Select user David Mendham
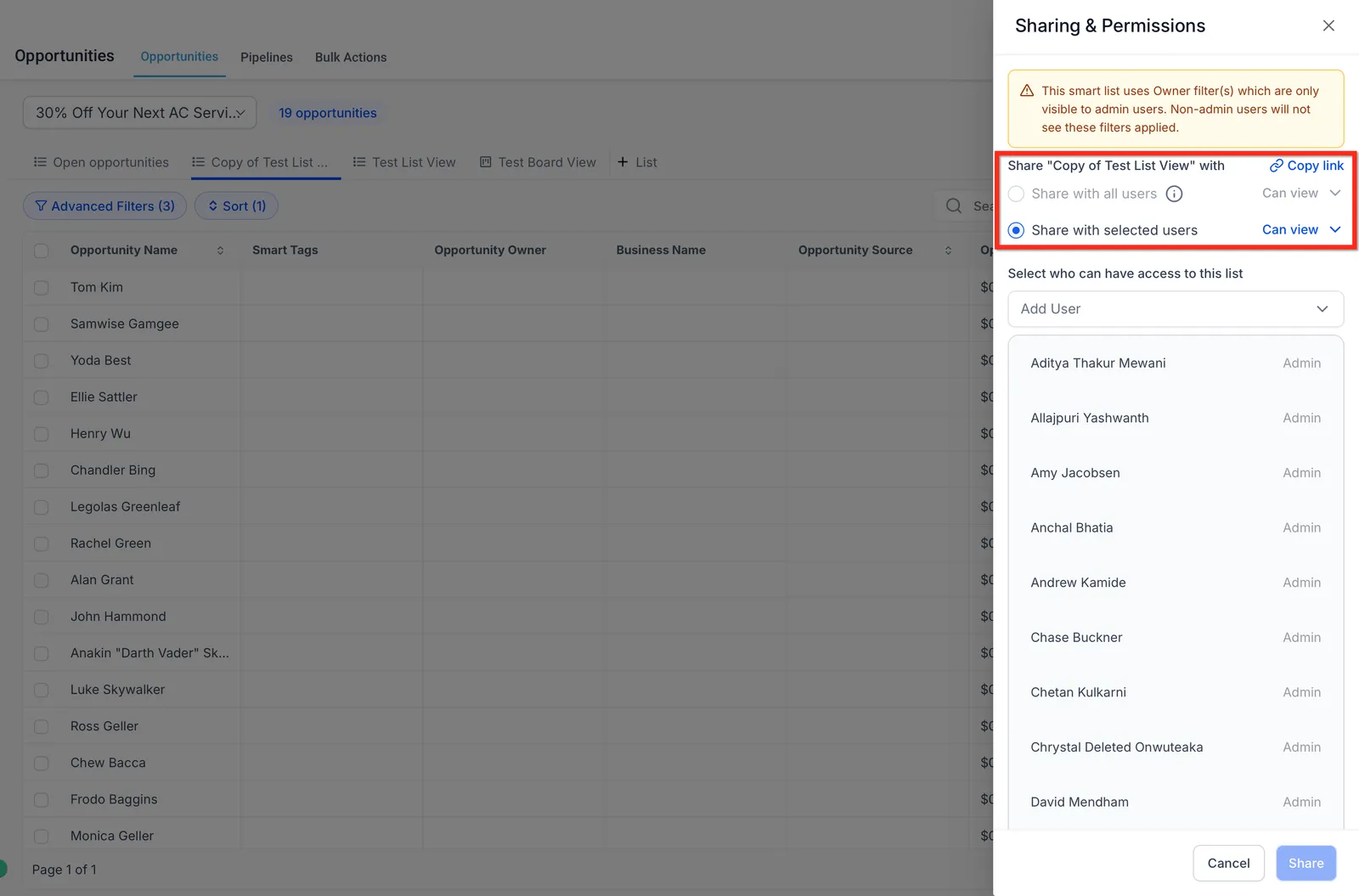The height and width of the screenshot is (896, 1359). click(x=1176, y=802)
